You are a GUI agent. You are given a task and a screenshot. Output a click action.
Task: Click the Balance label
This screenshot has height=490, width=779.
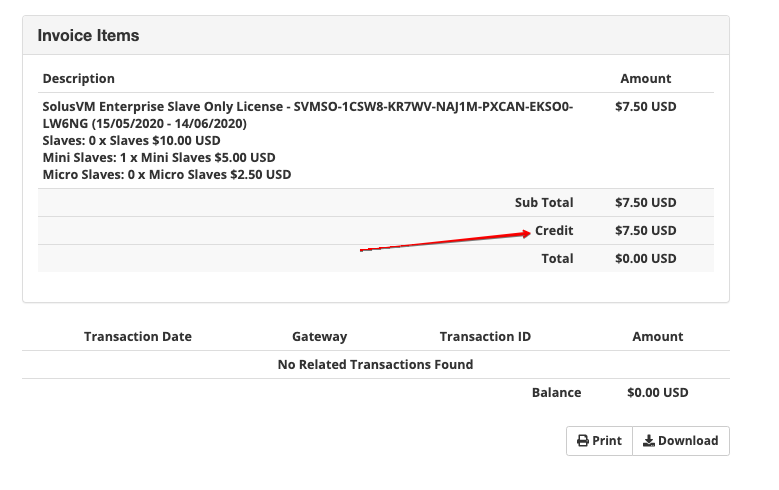point(556,392)
